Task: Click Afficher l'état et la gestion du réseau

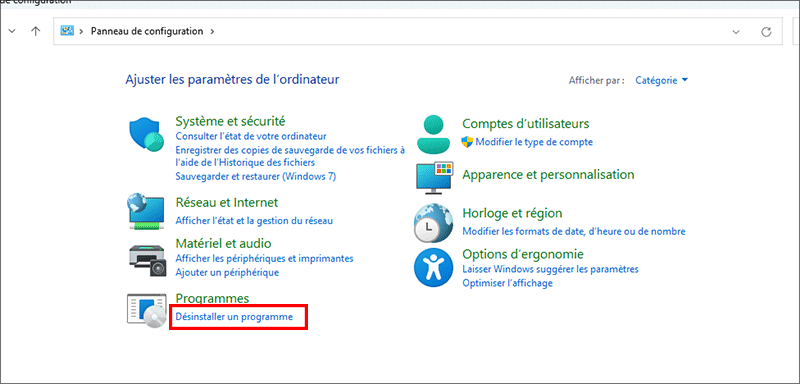Action: pos(254,221)
